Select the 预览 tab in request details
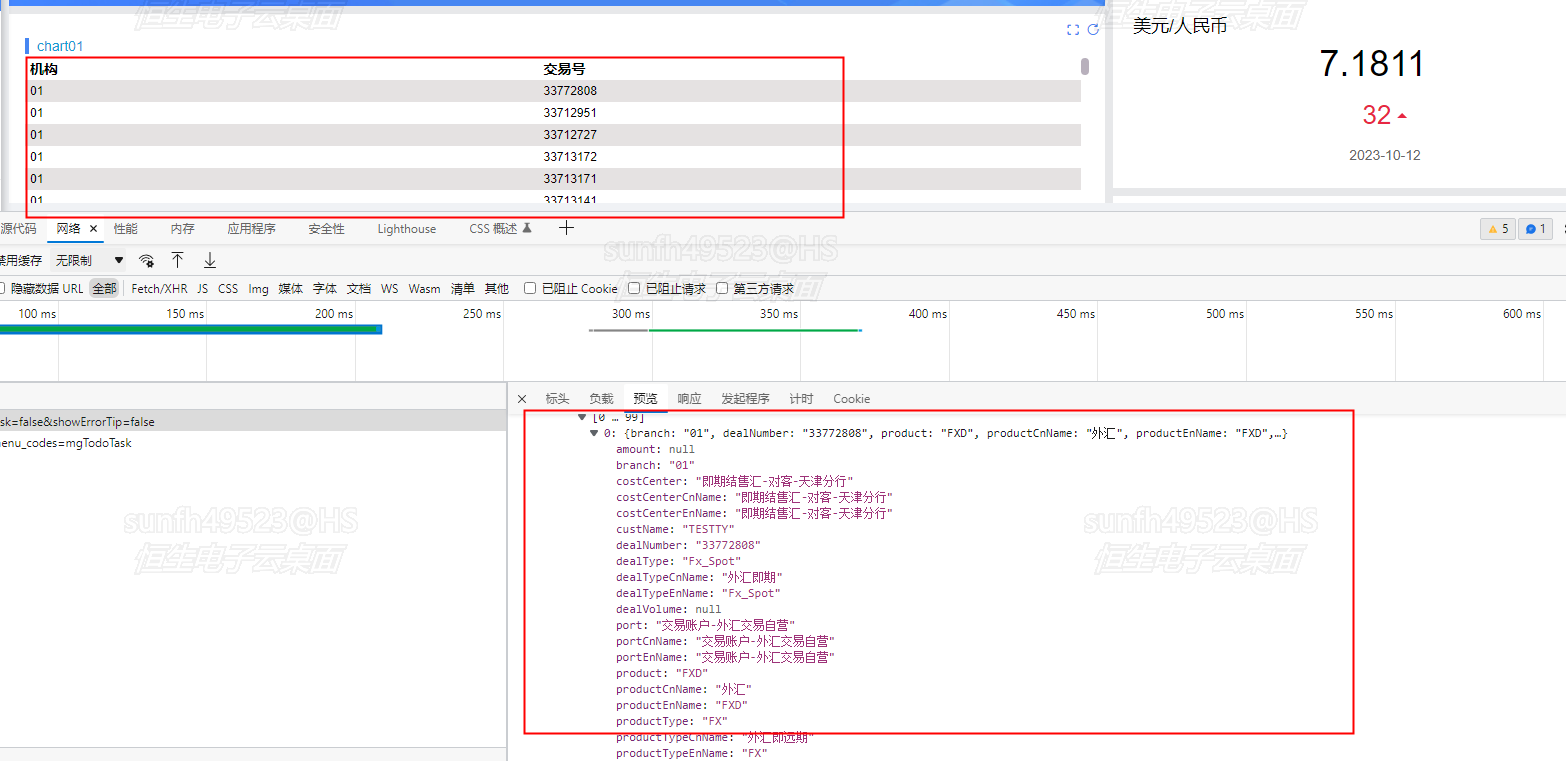The width and height of the screenshot is (1566, 761). [x=645, y=399]
